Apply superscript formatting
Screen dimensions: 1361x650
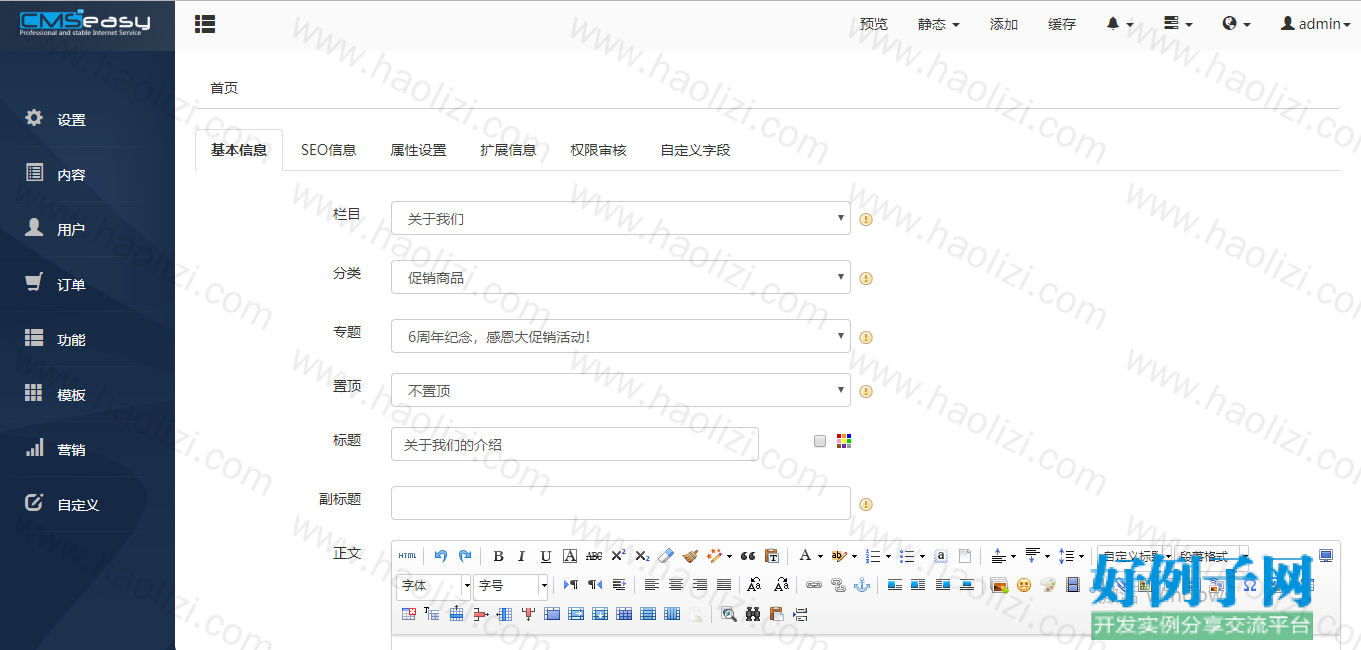(618, 556)
